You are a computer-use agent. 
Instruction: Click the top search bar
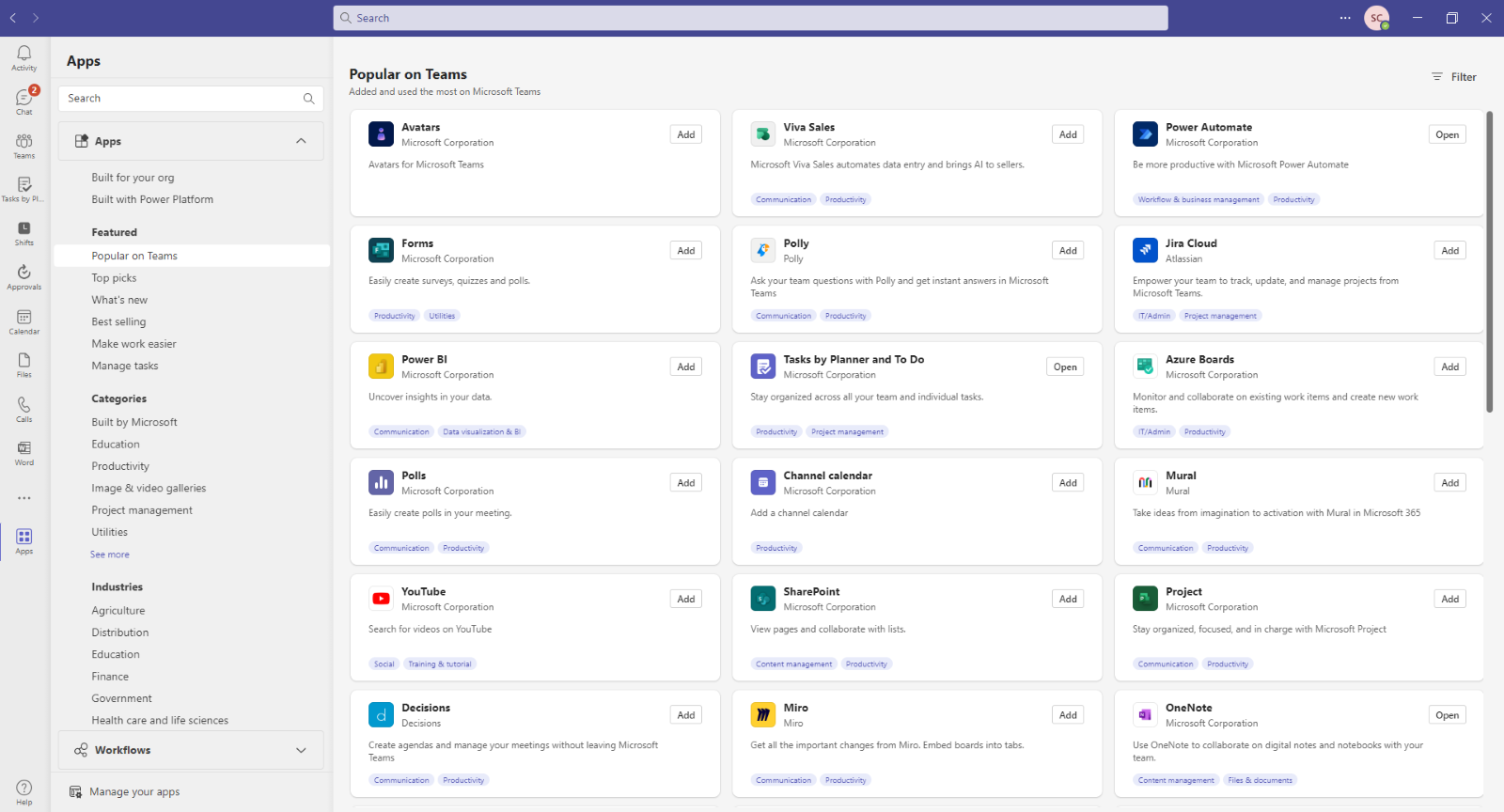750,18
